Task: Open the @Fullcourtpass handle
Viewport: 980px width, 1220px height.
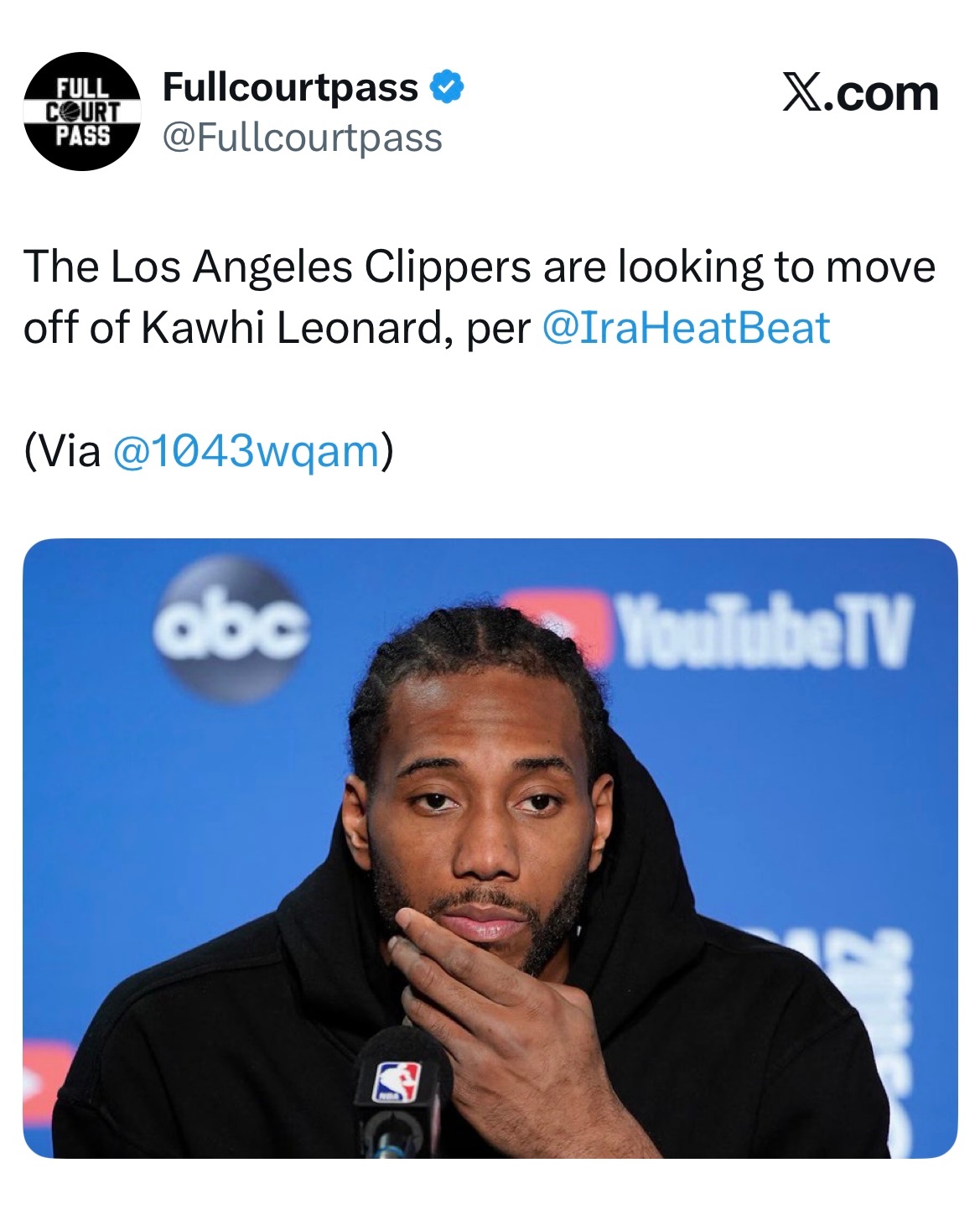Action: pyautogui.click(x=302, y=138)
